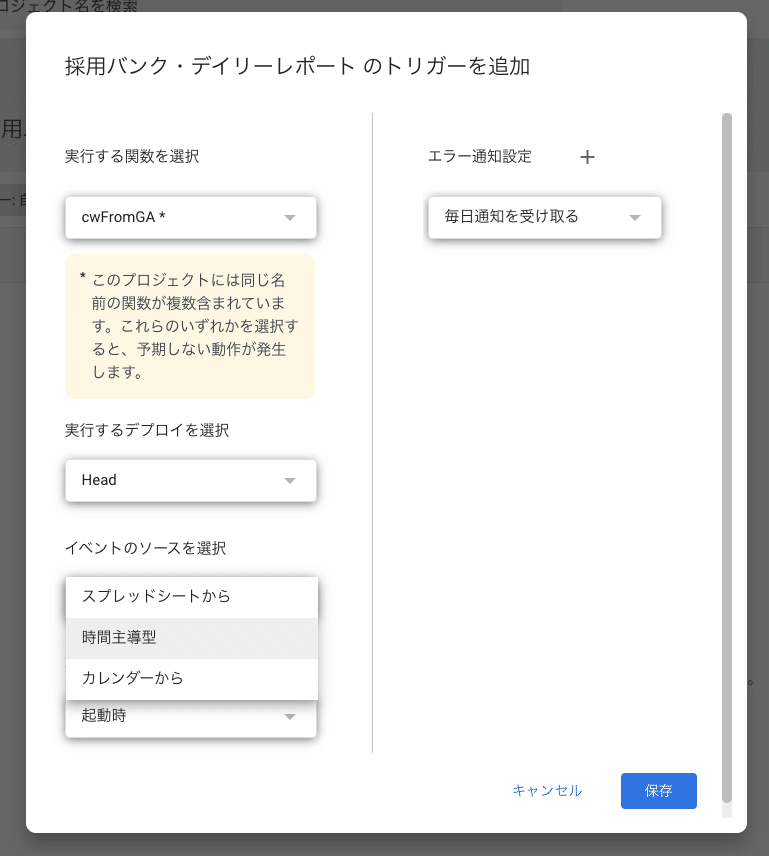
Task: Click the arrow on 毎日通知を受け取る selector
Action: click(634, 217)
